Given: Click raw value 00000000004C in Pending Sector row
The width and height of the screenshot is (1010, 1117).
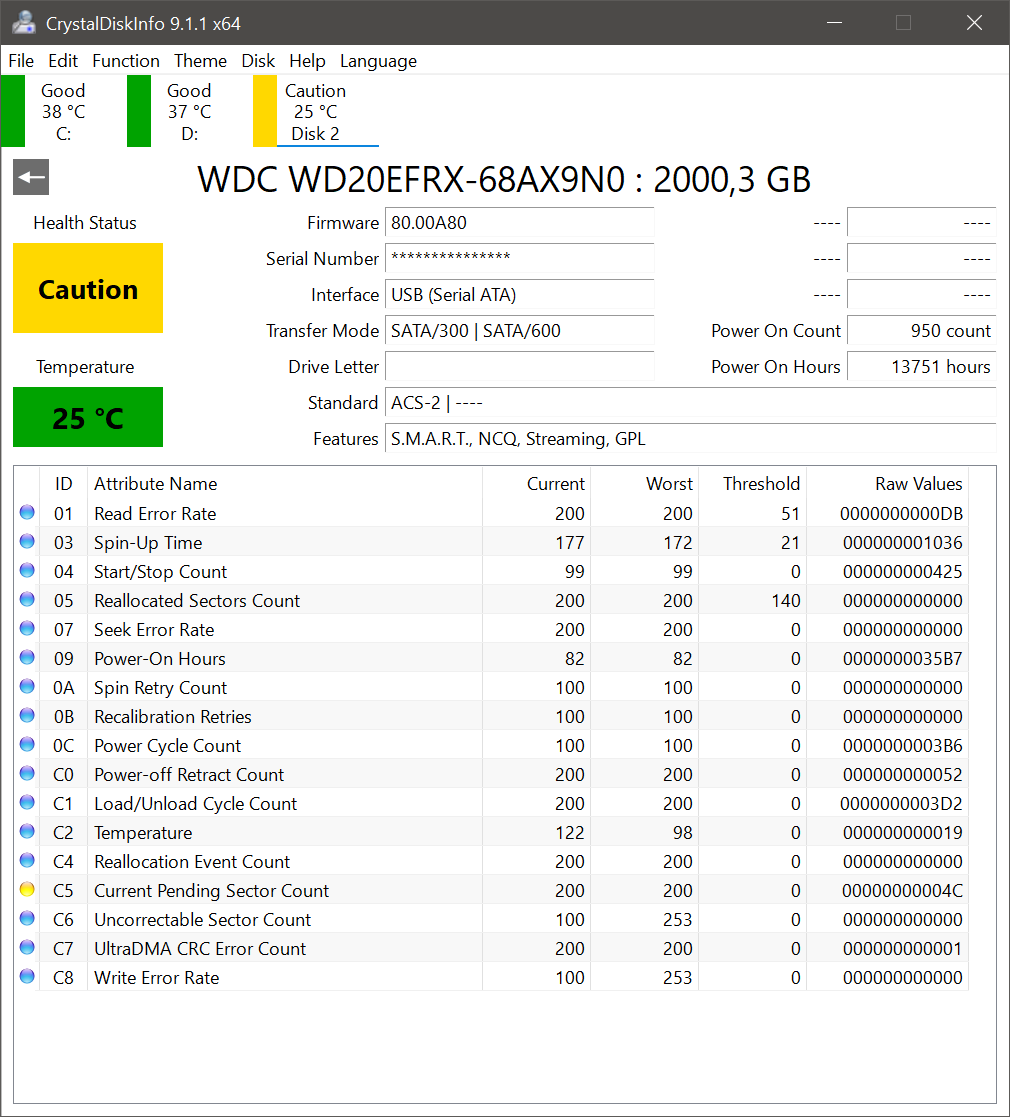Looking at the screenshot, I should click(x=902, y=890).
